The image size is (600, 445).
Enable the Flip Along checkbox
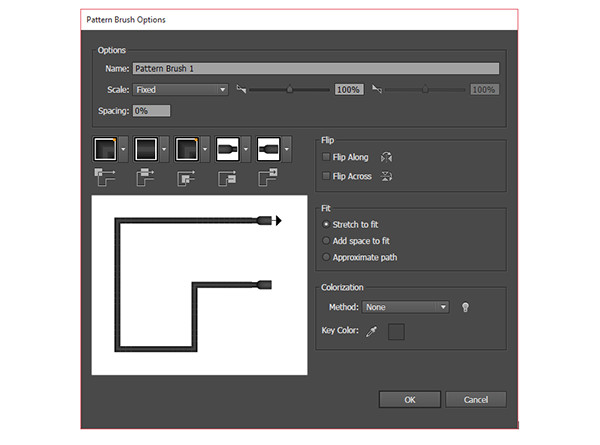pyautogui.click(x=326, y=157)
